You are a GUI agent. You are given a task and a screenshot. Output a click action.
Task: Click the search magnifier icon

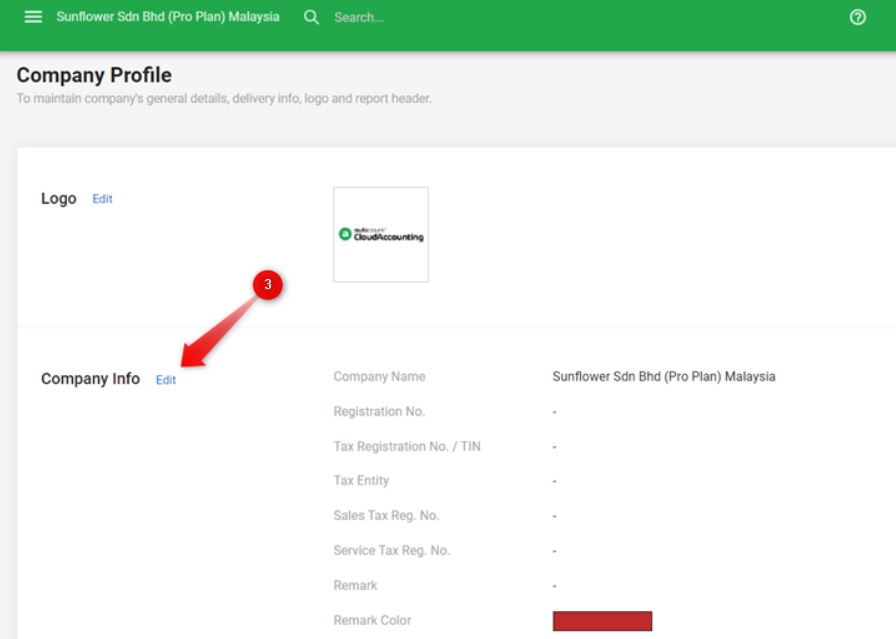pos(311,17)
